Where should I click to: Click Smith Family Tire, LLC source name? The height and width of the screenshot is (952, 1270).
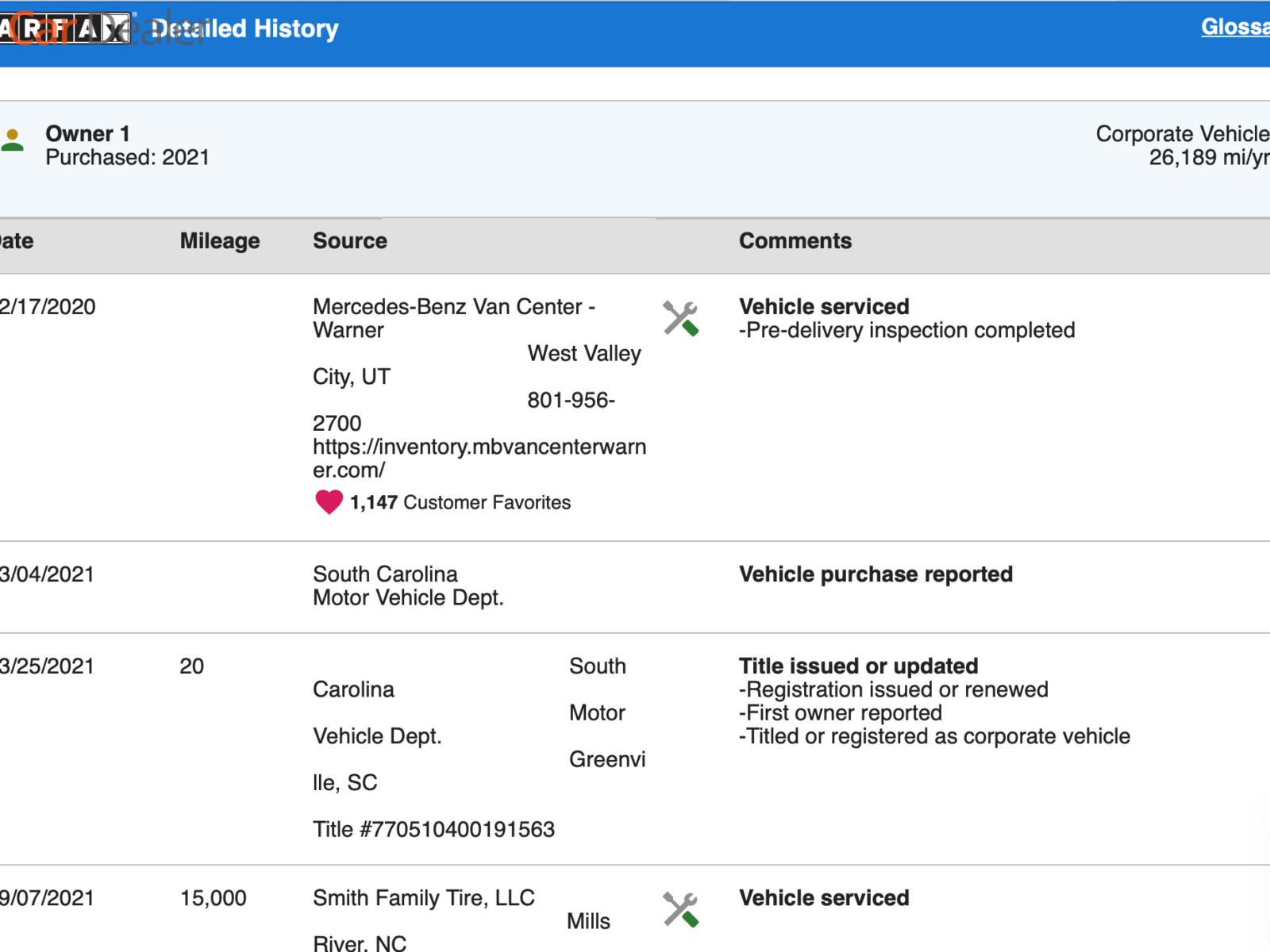(423, 898)
